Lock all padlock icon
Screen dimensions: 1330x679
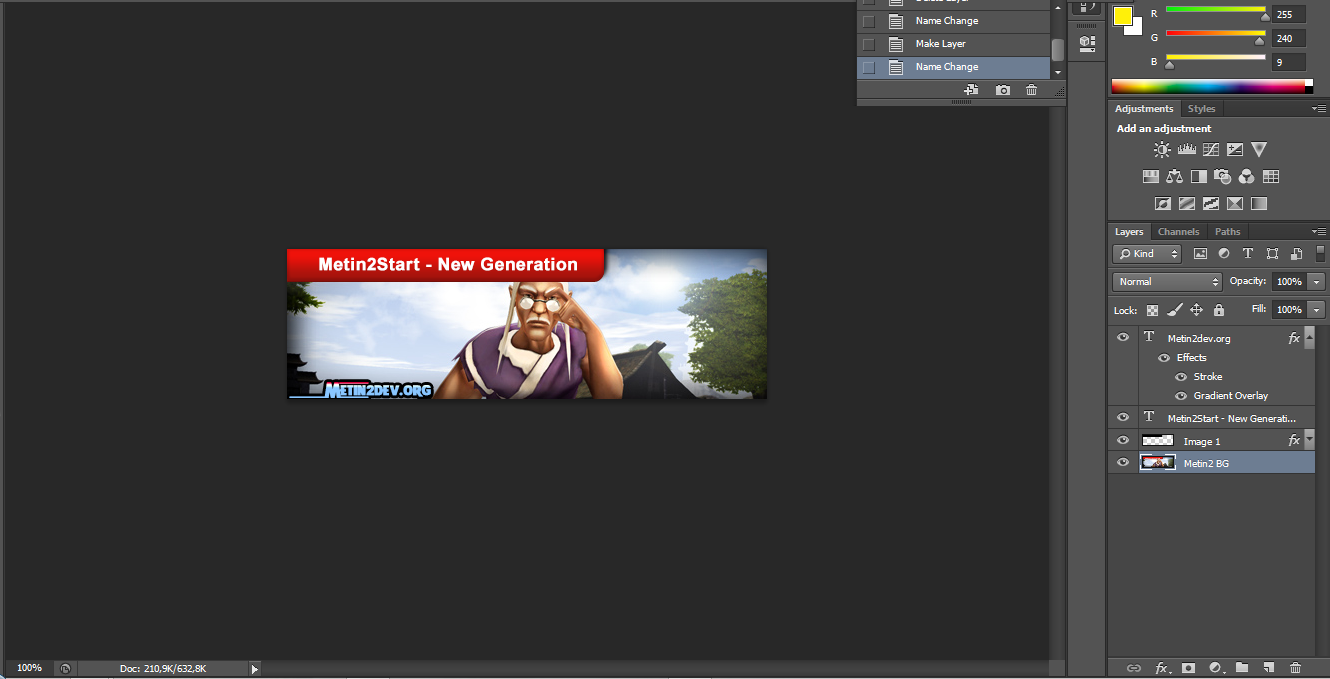coord(1218,310)
